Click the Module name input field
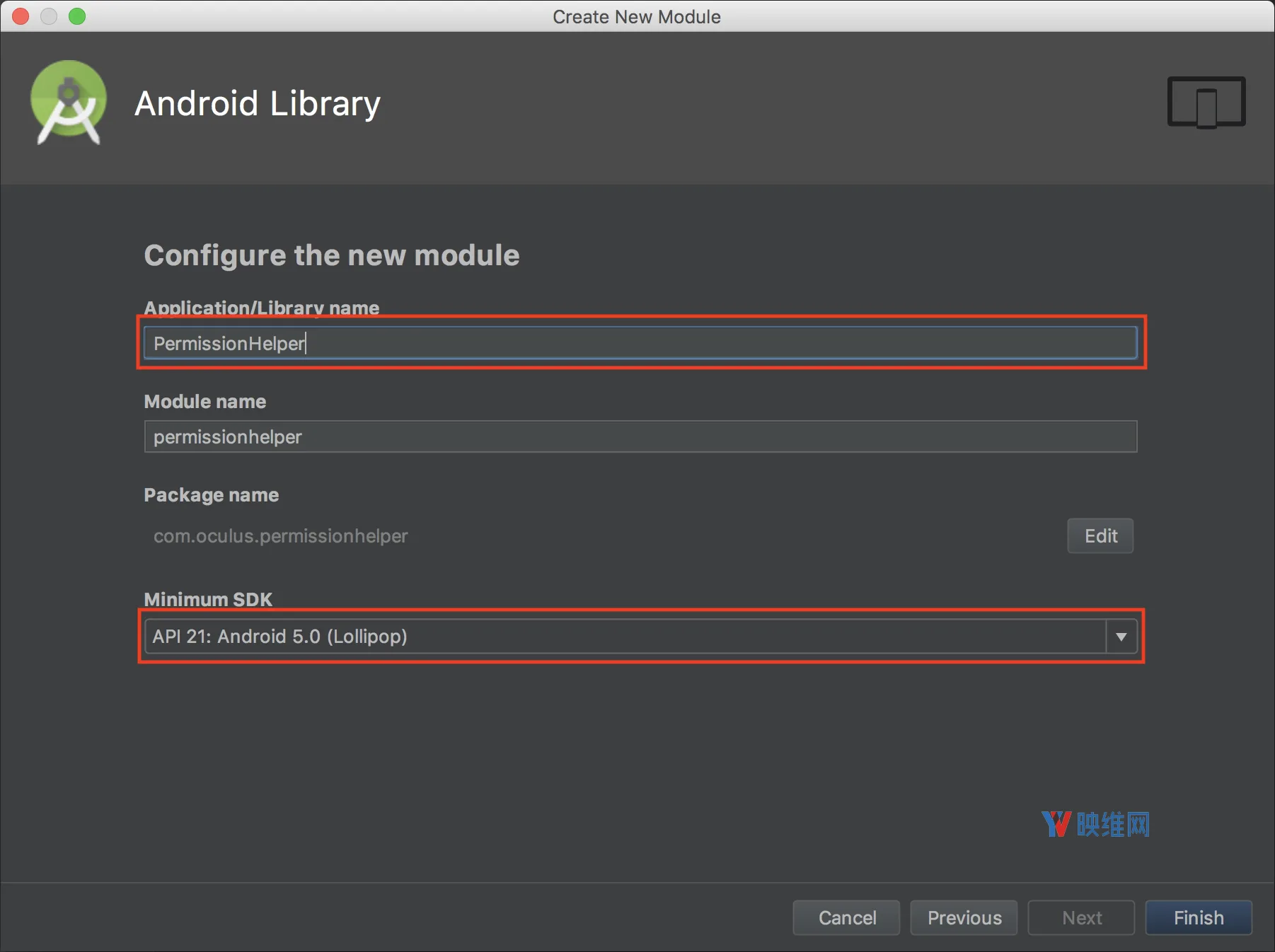This screenshot has height=952, width=1275. tap(640, 436)
